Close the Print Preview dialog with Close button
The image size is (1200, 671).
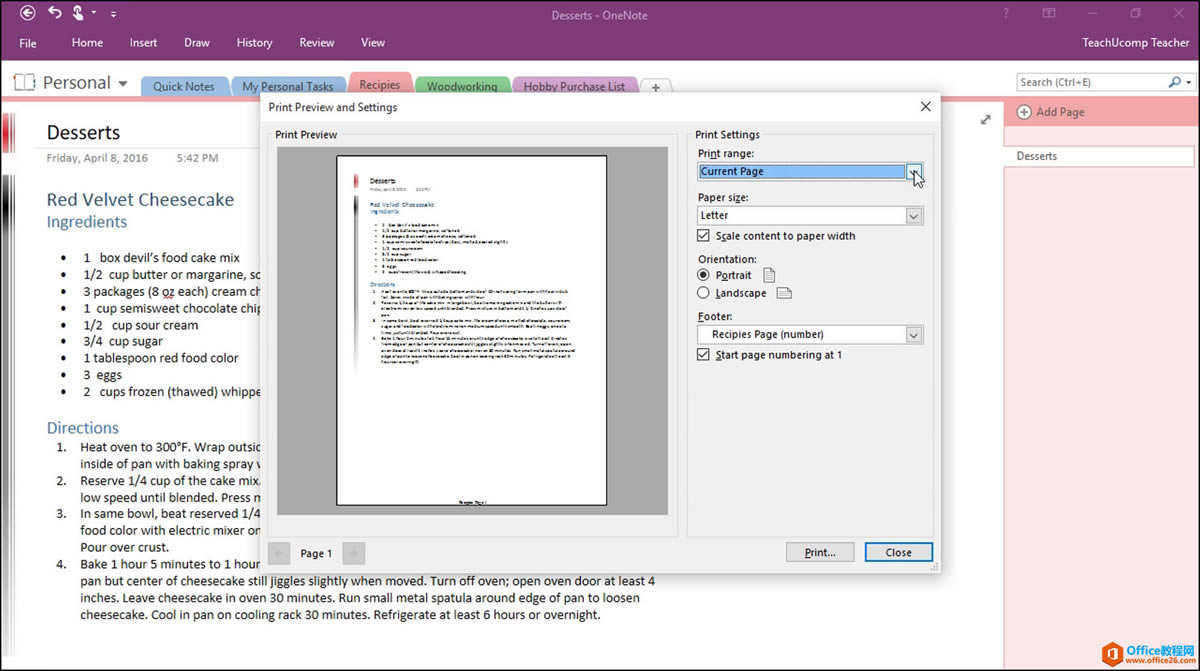[897, 552]
